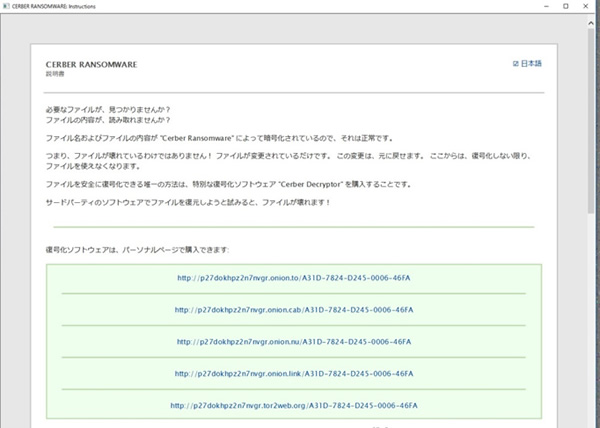Click the window title 'CERBER RANSOMWARE: Instructions'
The image size is (600, 428).
pos(54,7)
